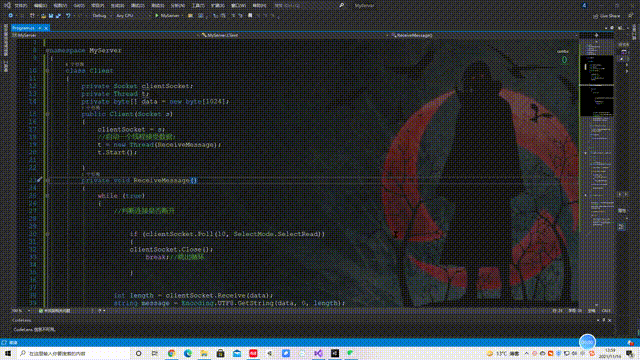This screenshot has height=360, width=640.
Task: Click the navigate backward toolbar icon
Action: click(11, 16)
